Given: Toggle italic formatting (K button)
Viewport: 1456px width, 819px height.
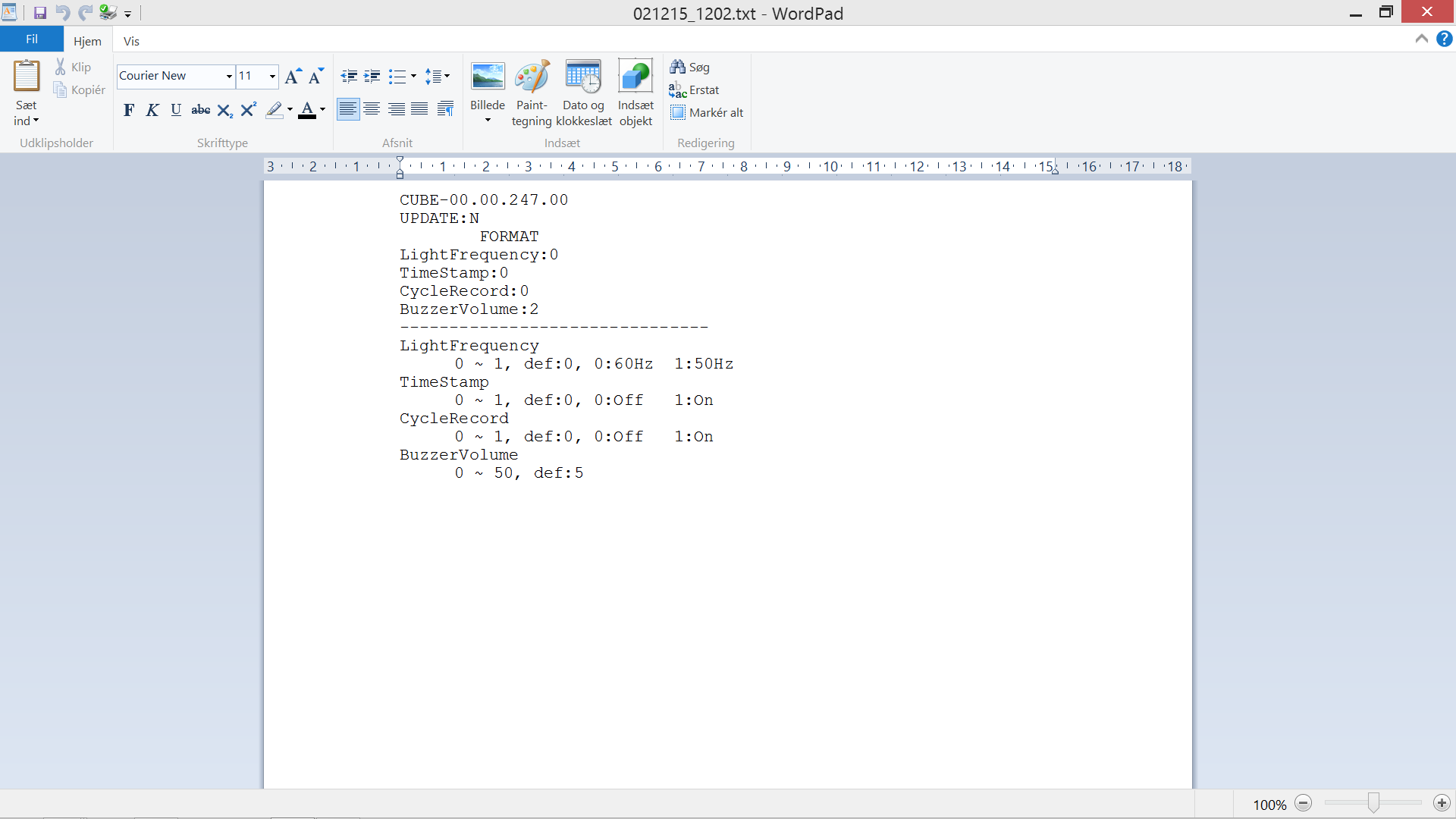Looking at the screenshot, I should click(152, 111).
